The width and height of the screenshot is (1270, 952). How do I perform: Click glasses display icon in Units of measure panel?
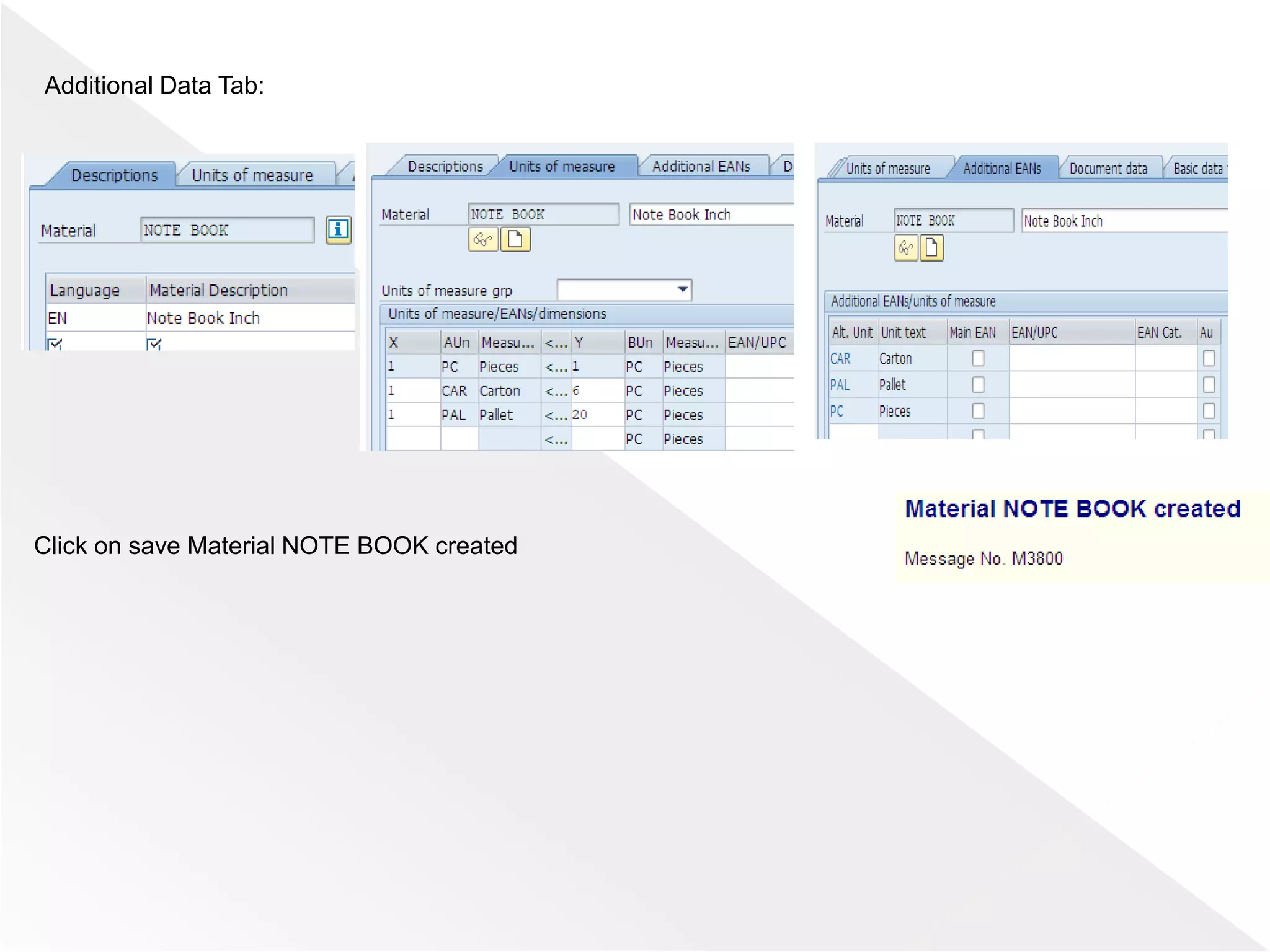(483, 239)
